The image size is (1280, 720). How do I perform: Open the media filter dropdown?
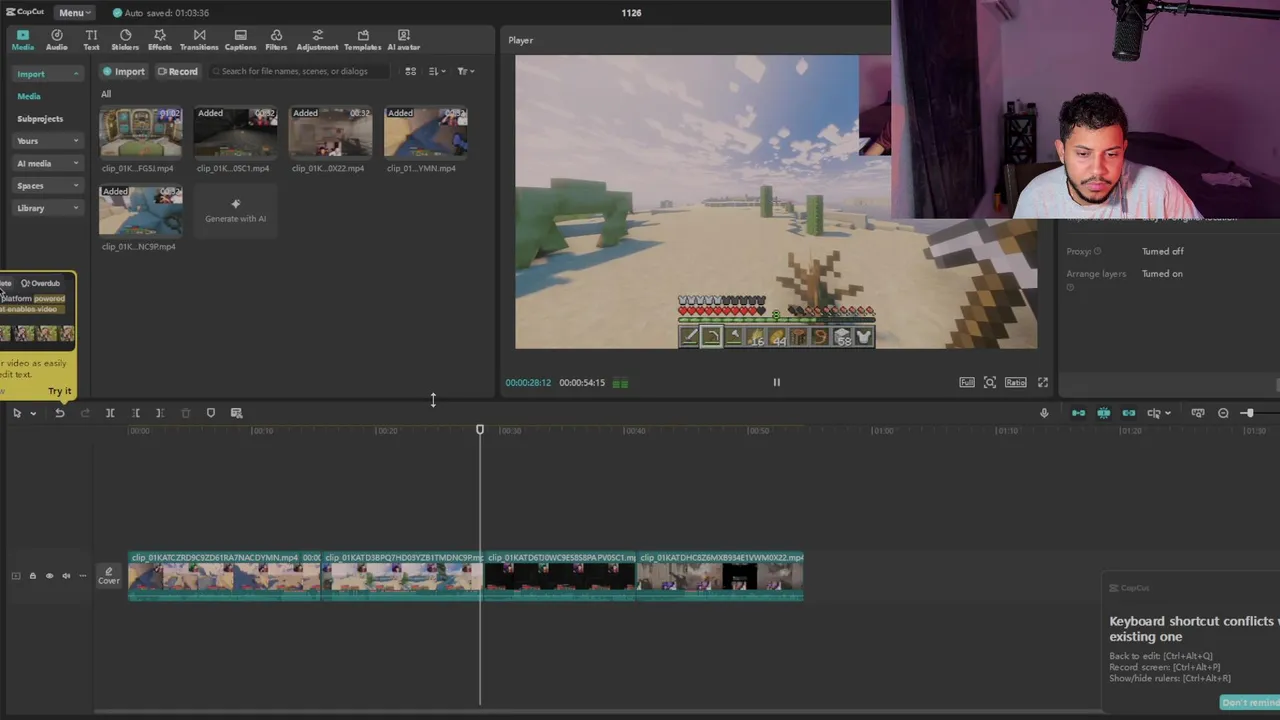coord(465,71)
